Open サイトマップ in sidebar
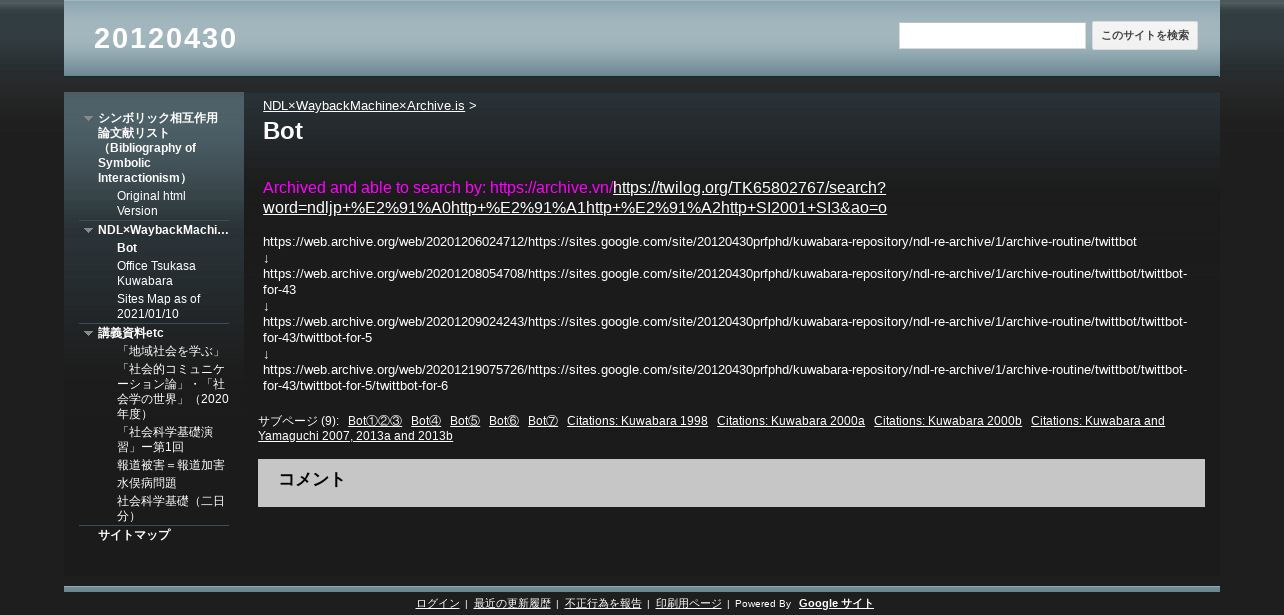The height and width of the screenshot is (615, 1284). pyautogui.click(x=134, y=536)
